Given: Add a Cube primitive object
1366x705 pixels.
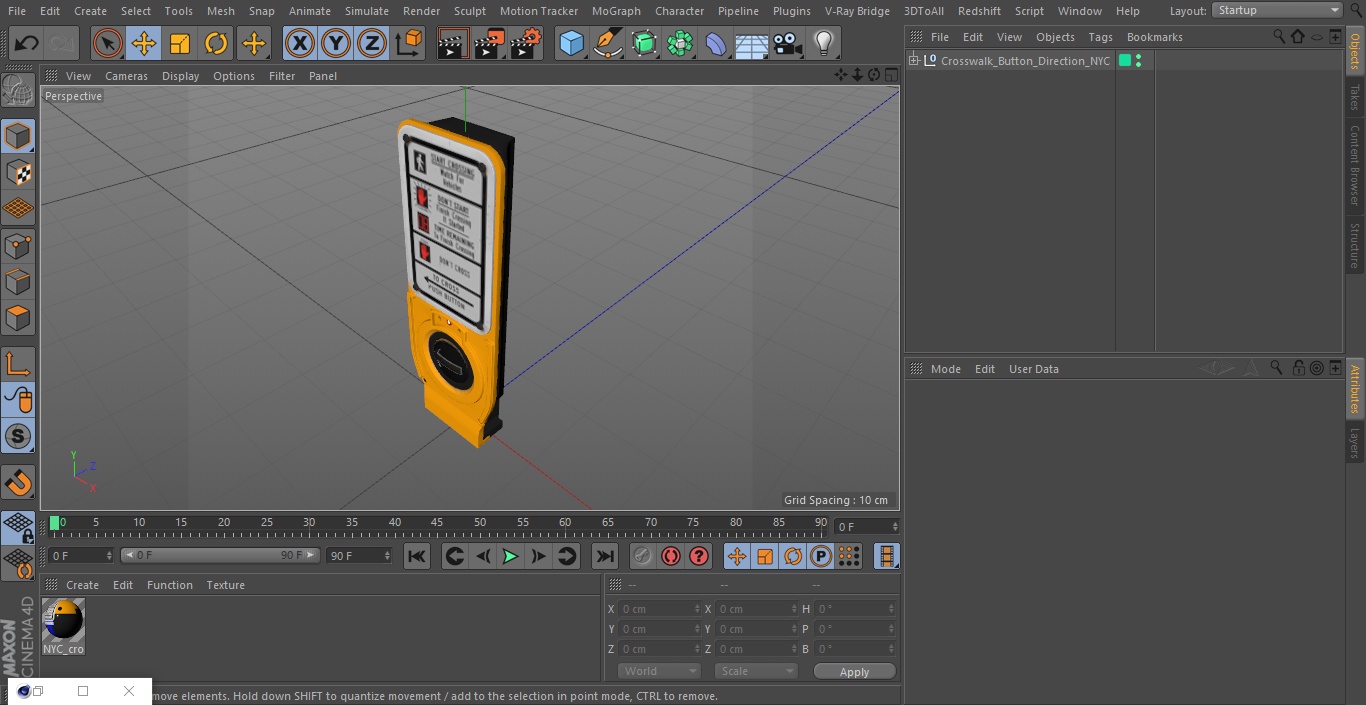Looking at the screenshot, I should click(x=571, y=43).
